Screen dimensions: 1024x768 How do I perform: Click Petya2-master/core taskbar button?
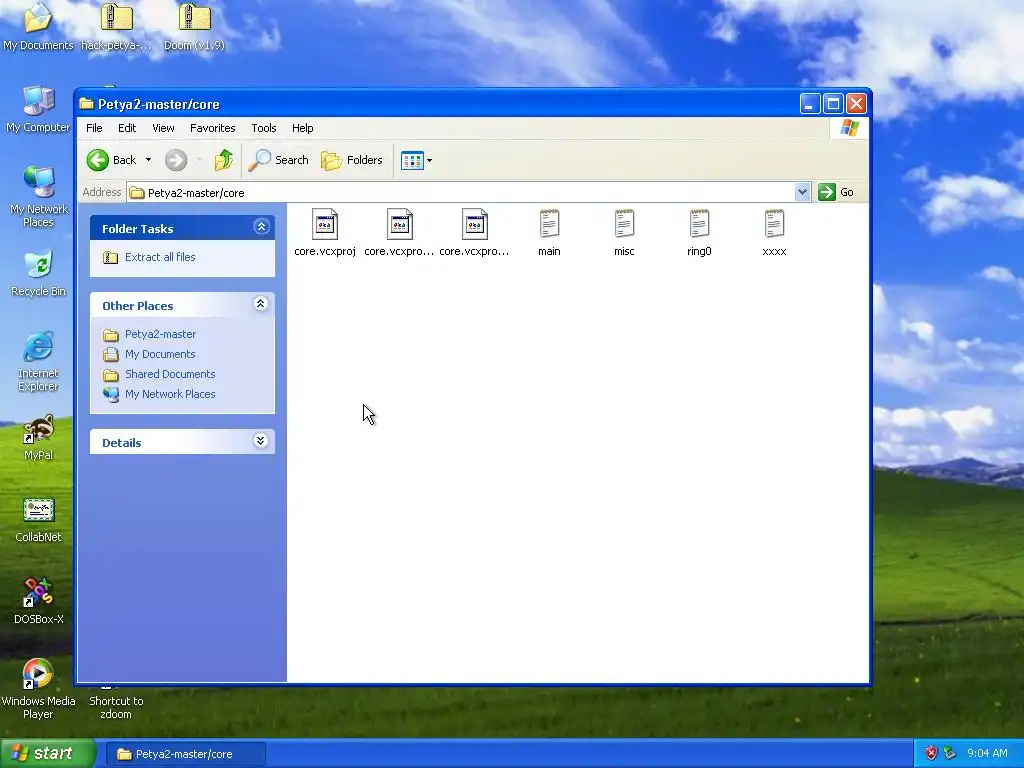click(185, 754)
